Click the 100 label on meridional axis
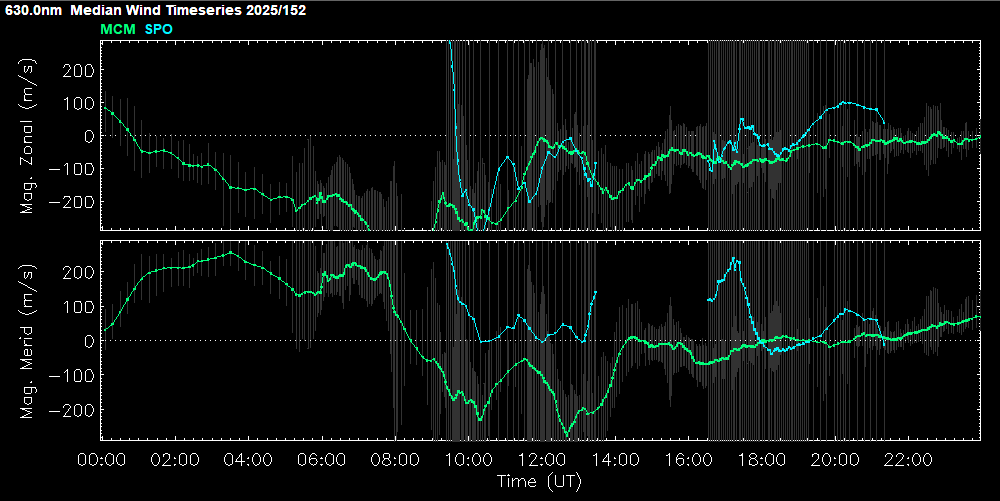This screenshot has height=501, width=1000. [x=78, y=307]
